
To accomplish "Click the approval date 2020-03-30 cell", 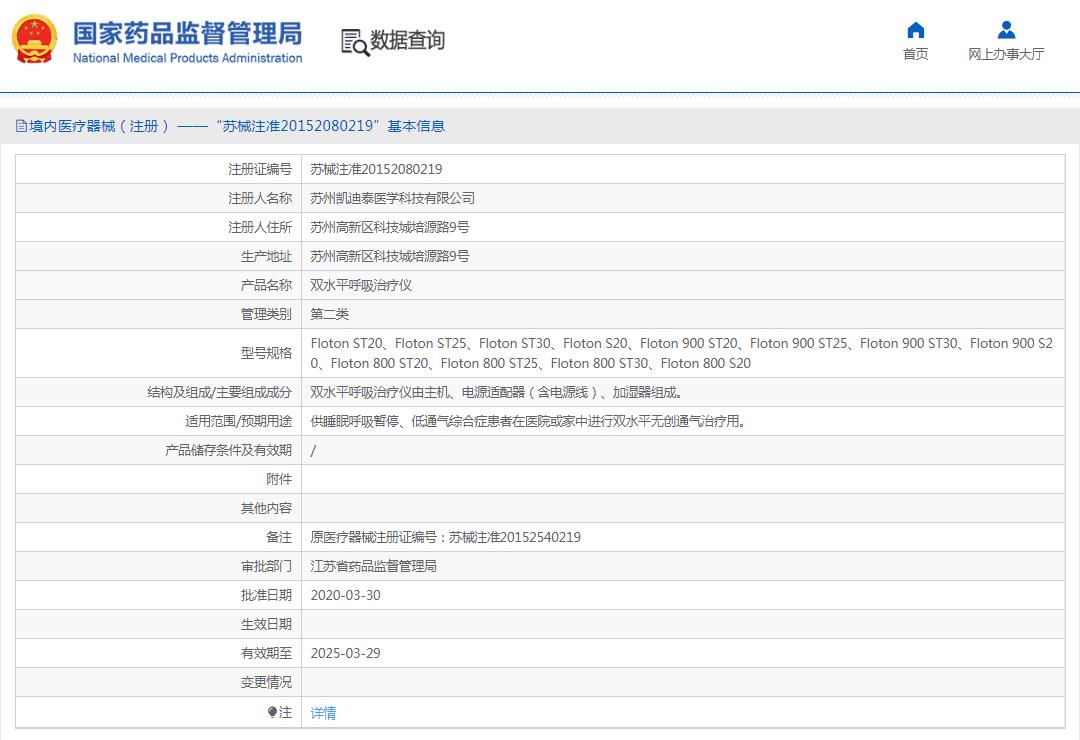I will pyautogui.click(x=347, y=595).
